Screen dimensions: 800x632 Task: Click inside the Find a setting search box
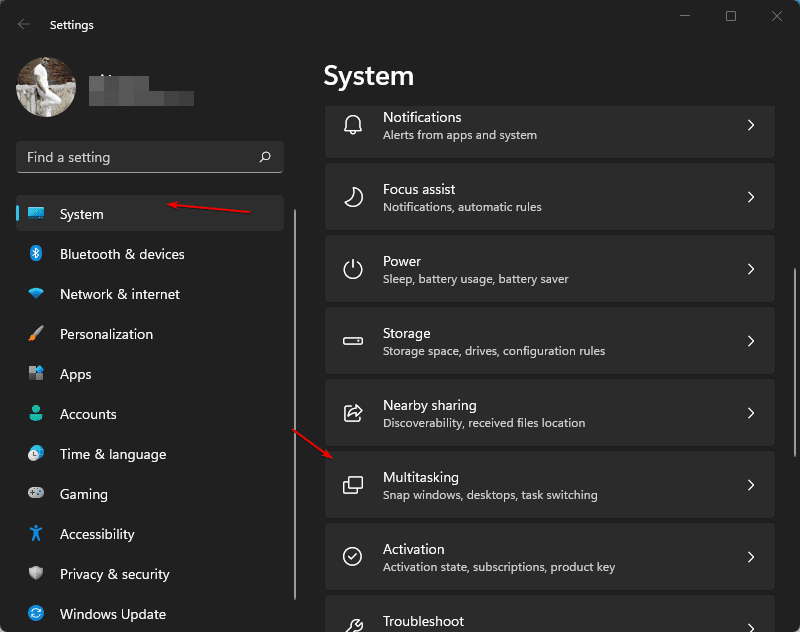150,157
